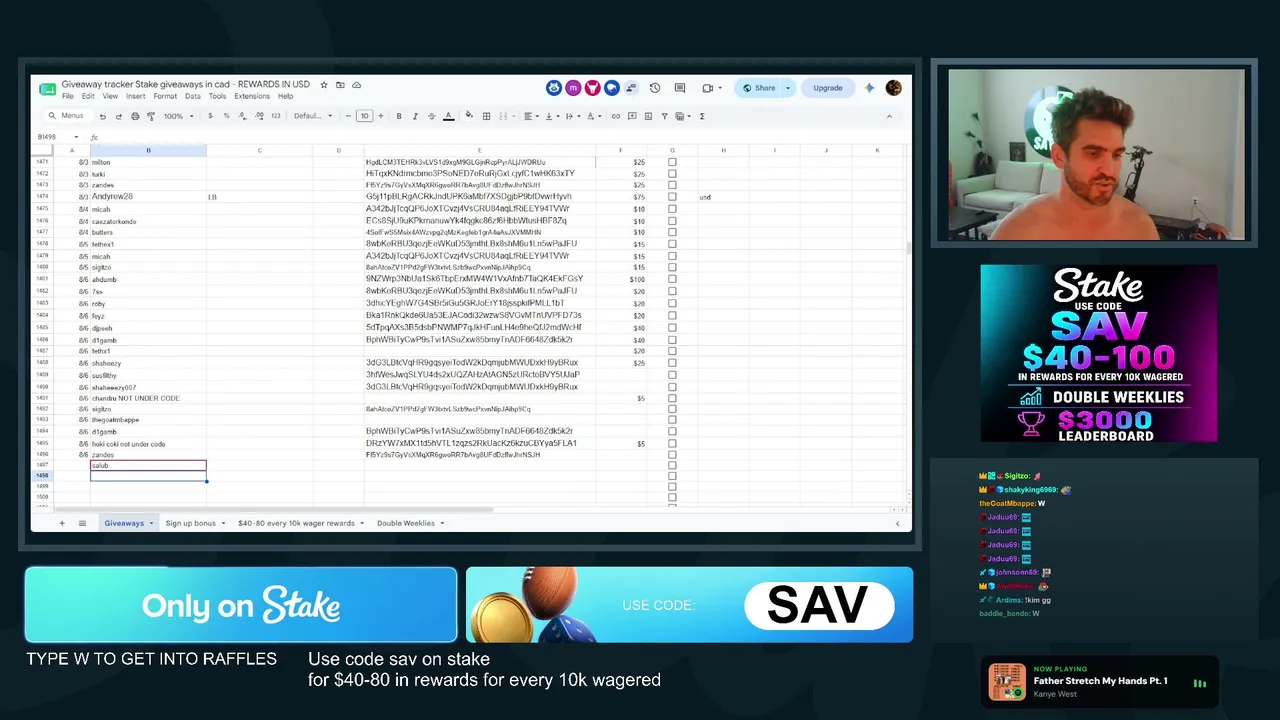
Task: Open the Extensions menu
Action: pos(252,96)
